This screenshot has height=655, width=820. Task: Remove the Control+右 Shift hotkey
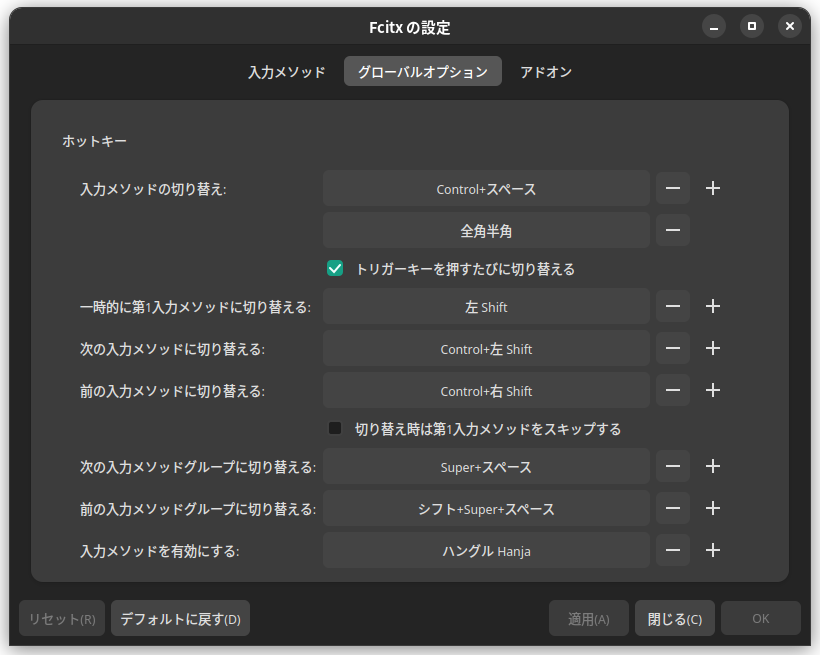click(673, 390)
